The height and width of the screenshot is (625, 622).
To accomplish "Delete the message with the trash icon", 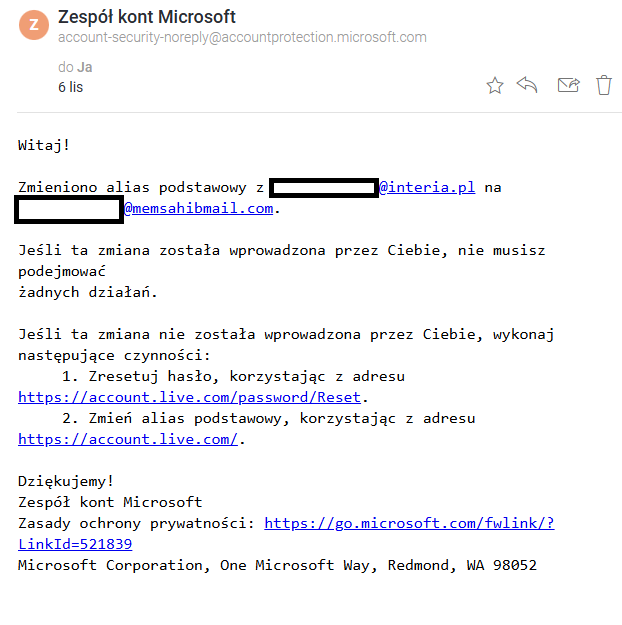I will tap(604, 85).
